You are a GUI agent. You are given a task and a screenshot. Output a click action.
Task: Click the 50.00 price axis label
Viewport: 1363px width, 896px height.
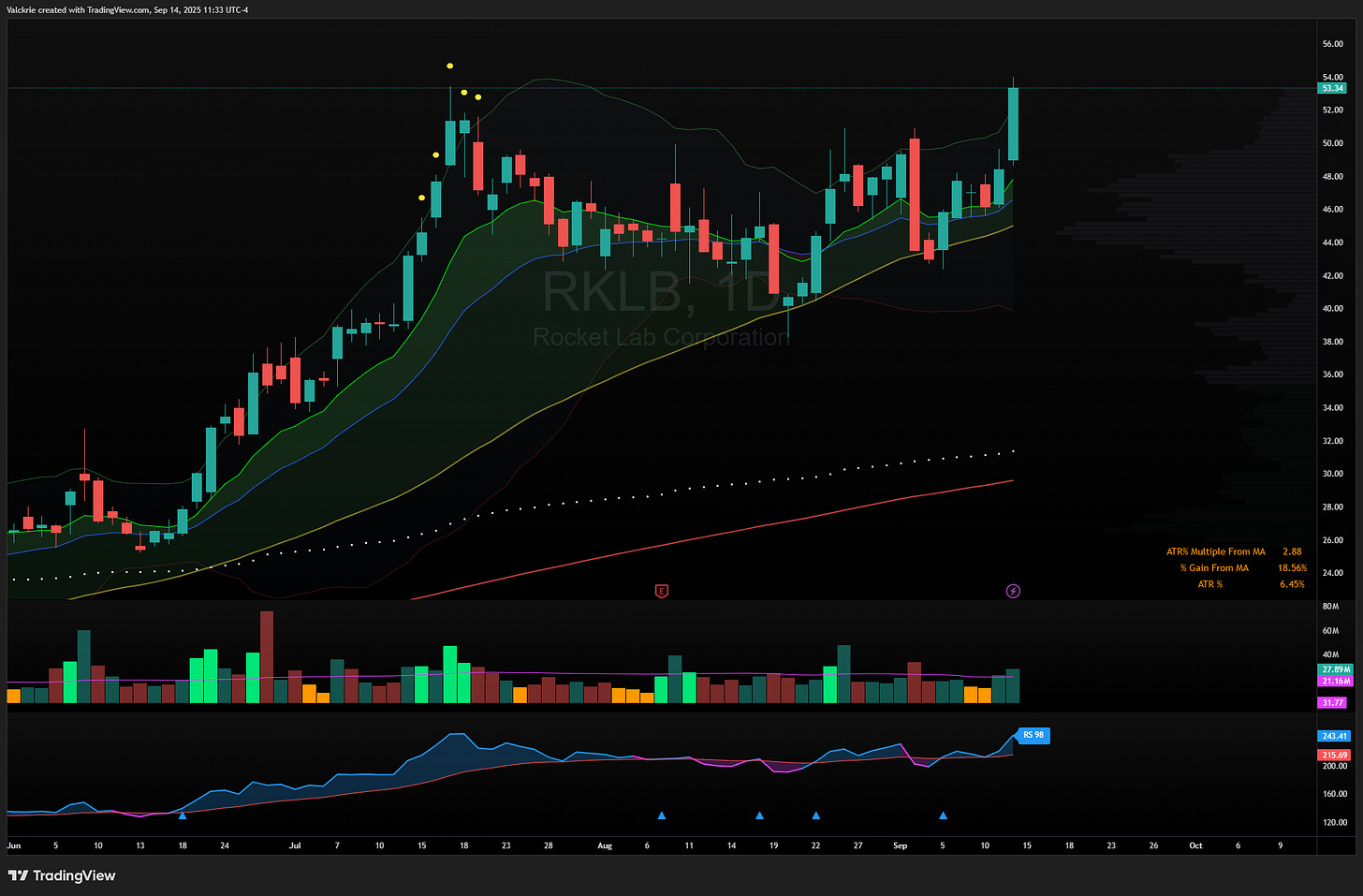coord(1333,143)
